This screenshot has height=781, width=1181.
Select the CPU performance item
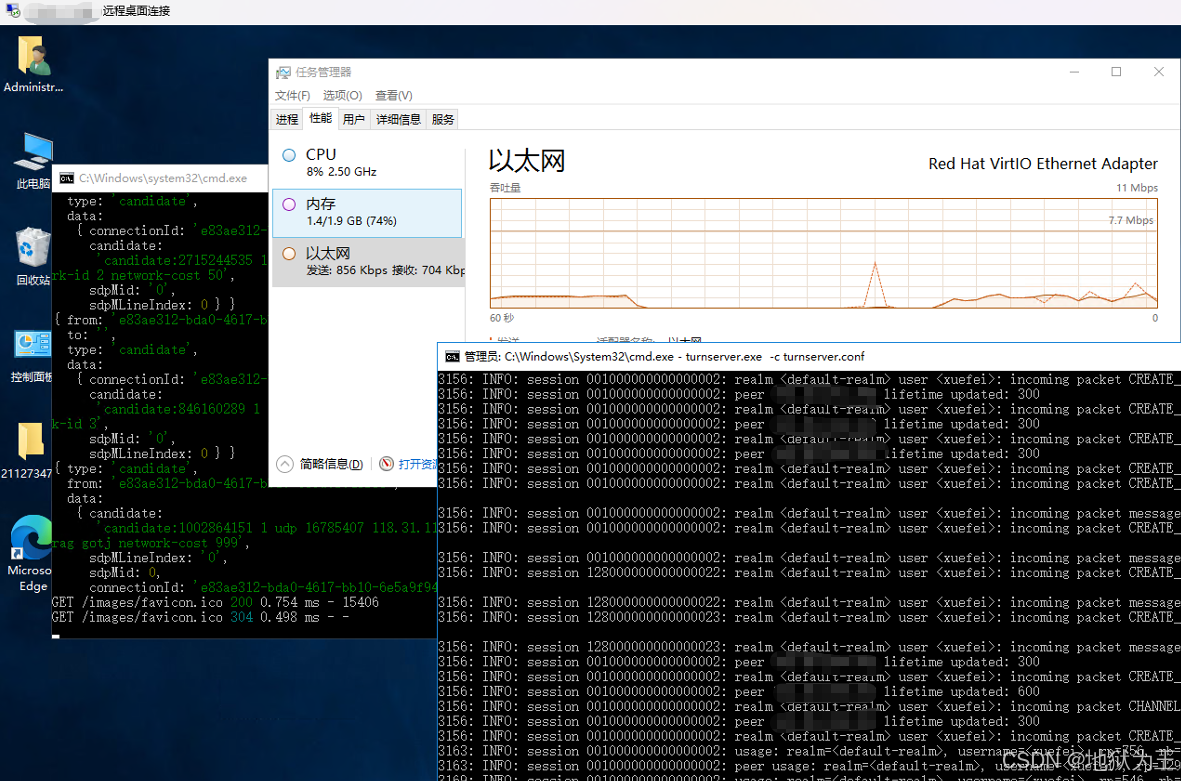click(x=368, y=163)
